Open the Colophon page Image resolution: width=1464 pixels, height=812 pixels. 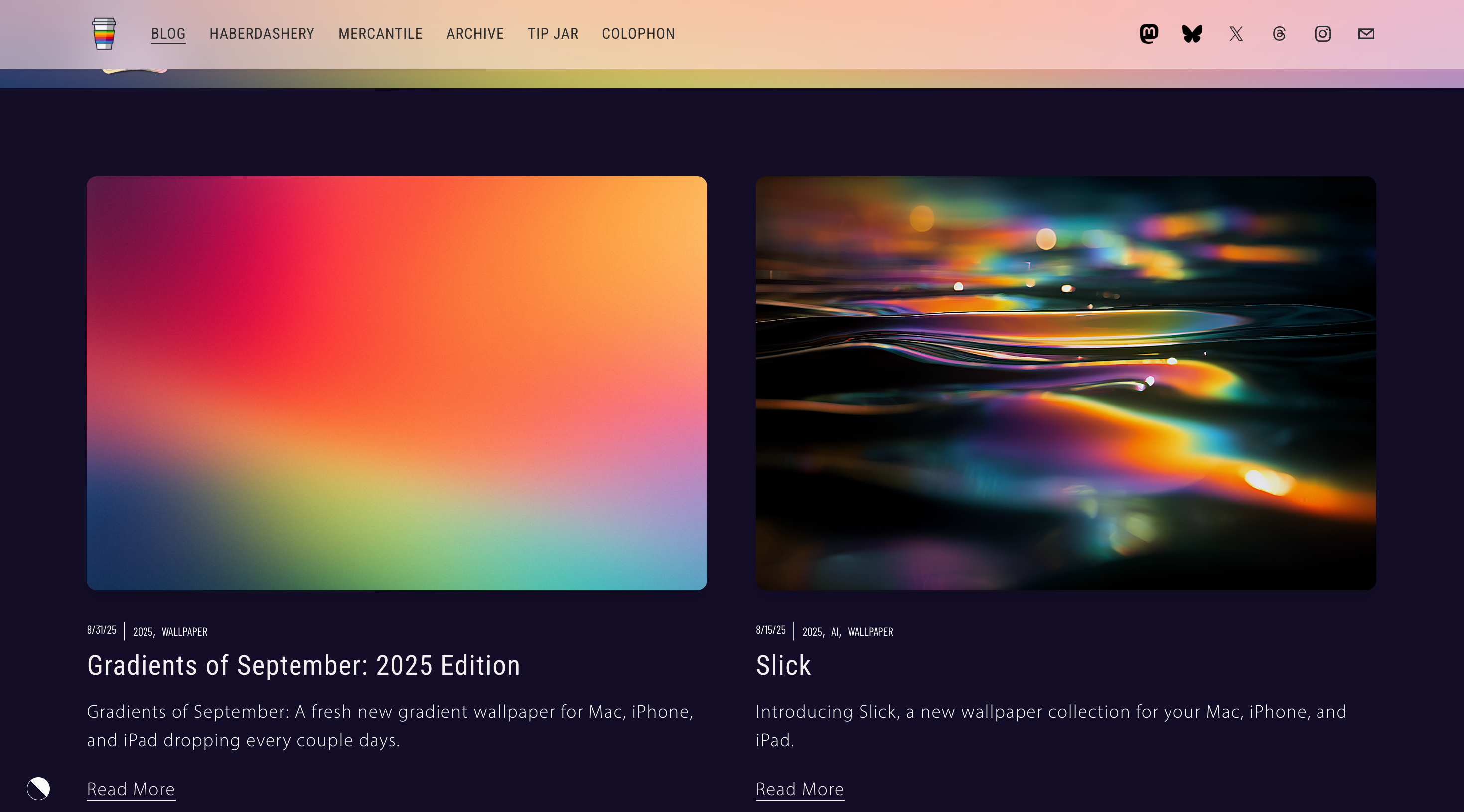[x=638, y=34]
